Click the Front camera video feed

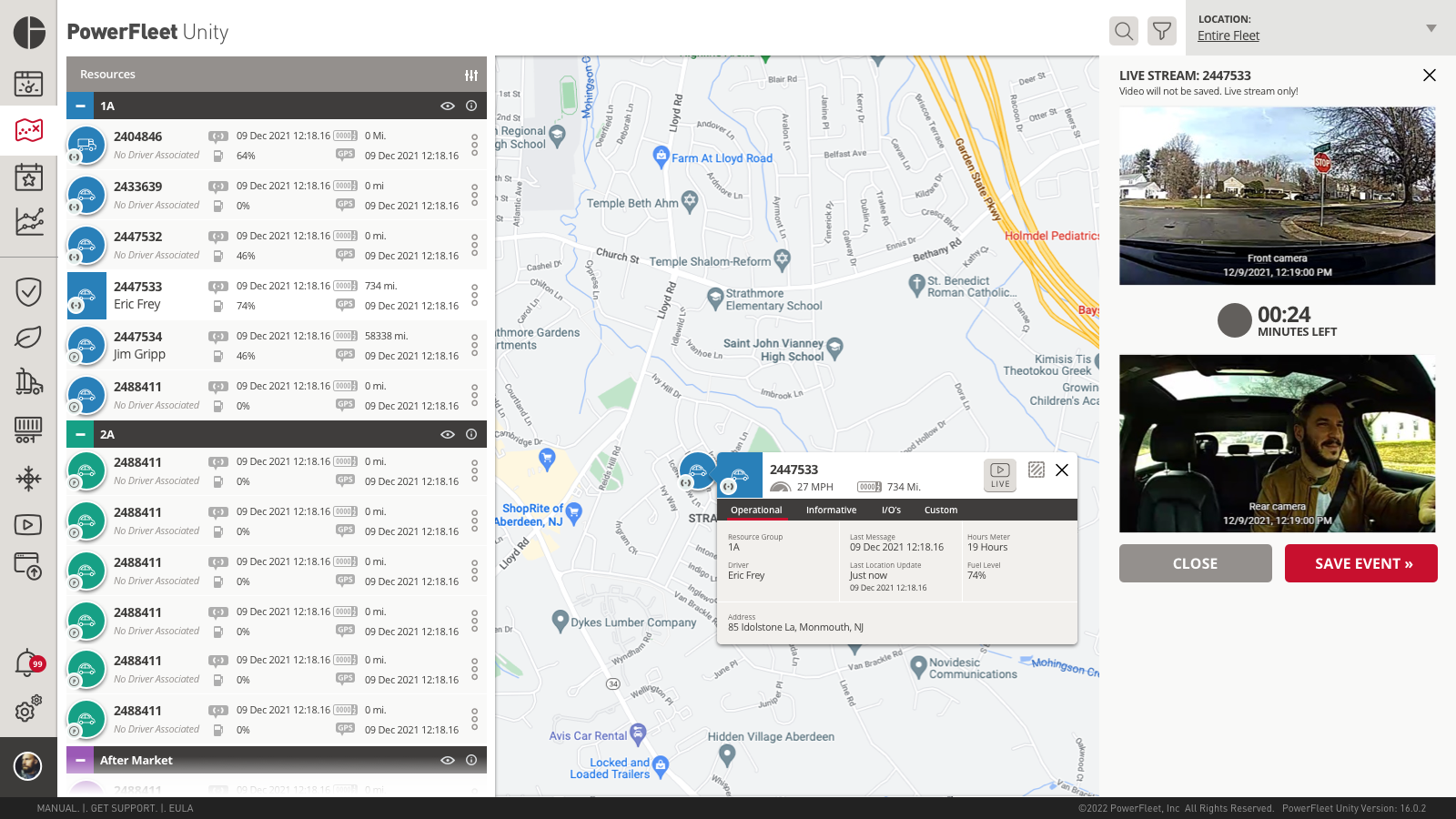click(1278, 196)
